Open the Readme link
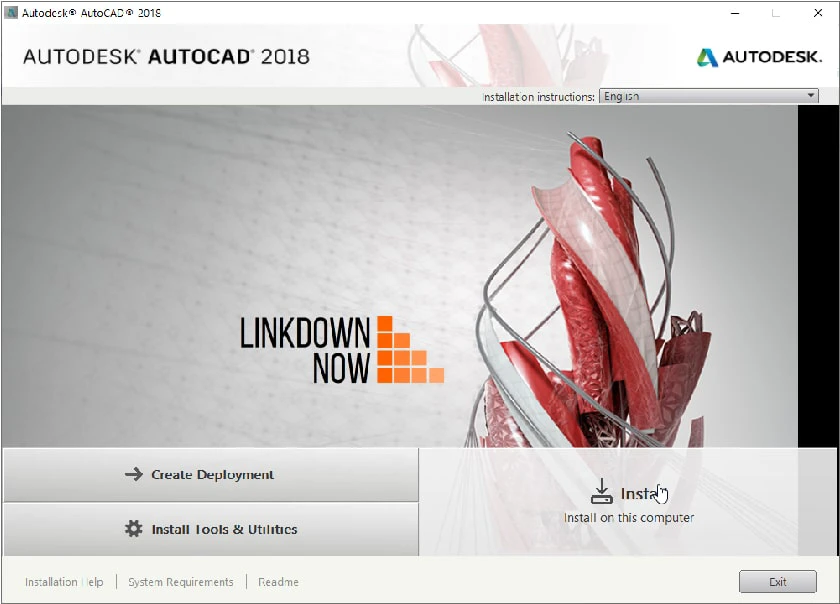 pyautogui.click(x=278, y=582)
